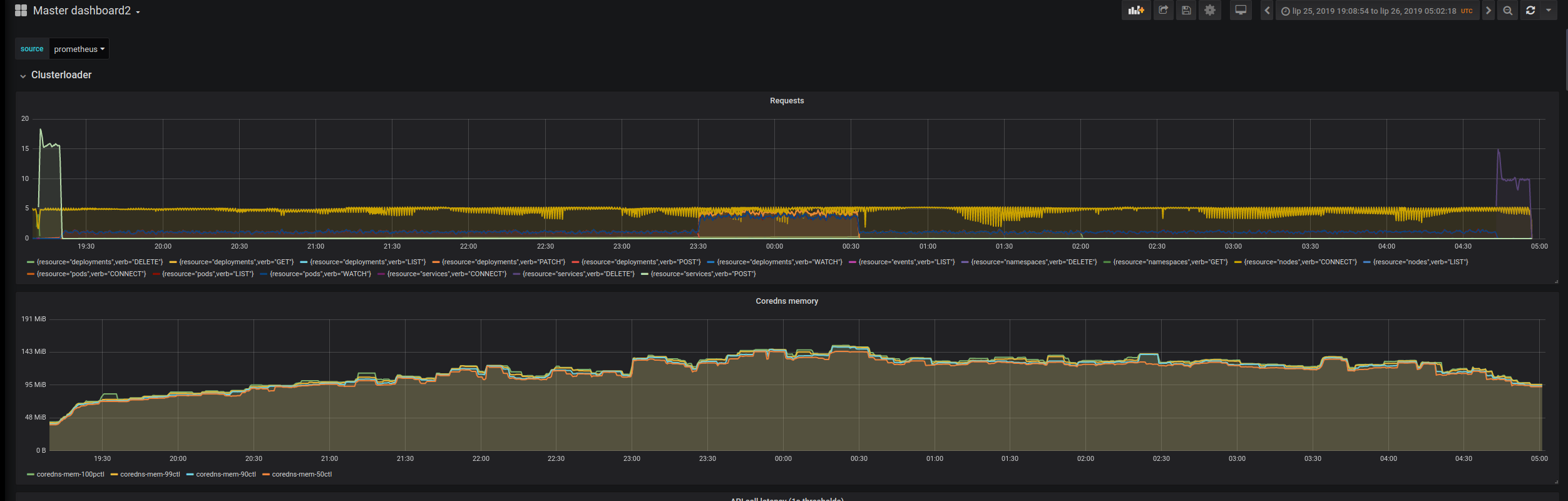Toggle pods CONNECT series label in legend
Image resolution: width=1568 pixels, height=501 pixels.
click(91, 274)
